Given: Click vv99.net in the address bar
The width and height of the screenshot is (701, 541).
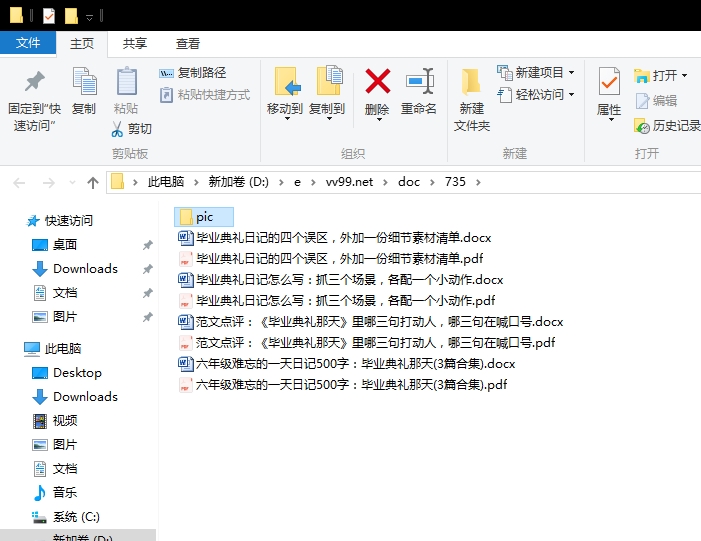Looking at the screenshot, I should pos(349,182).
